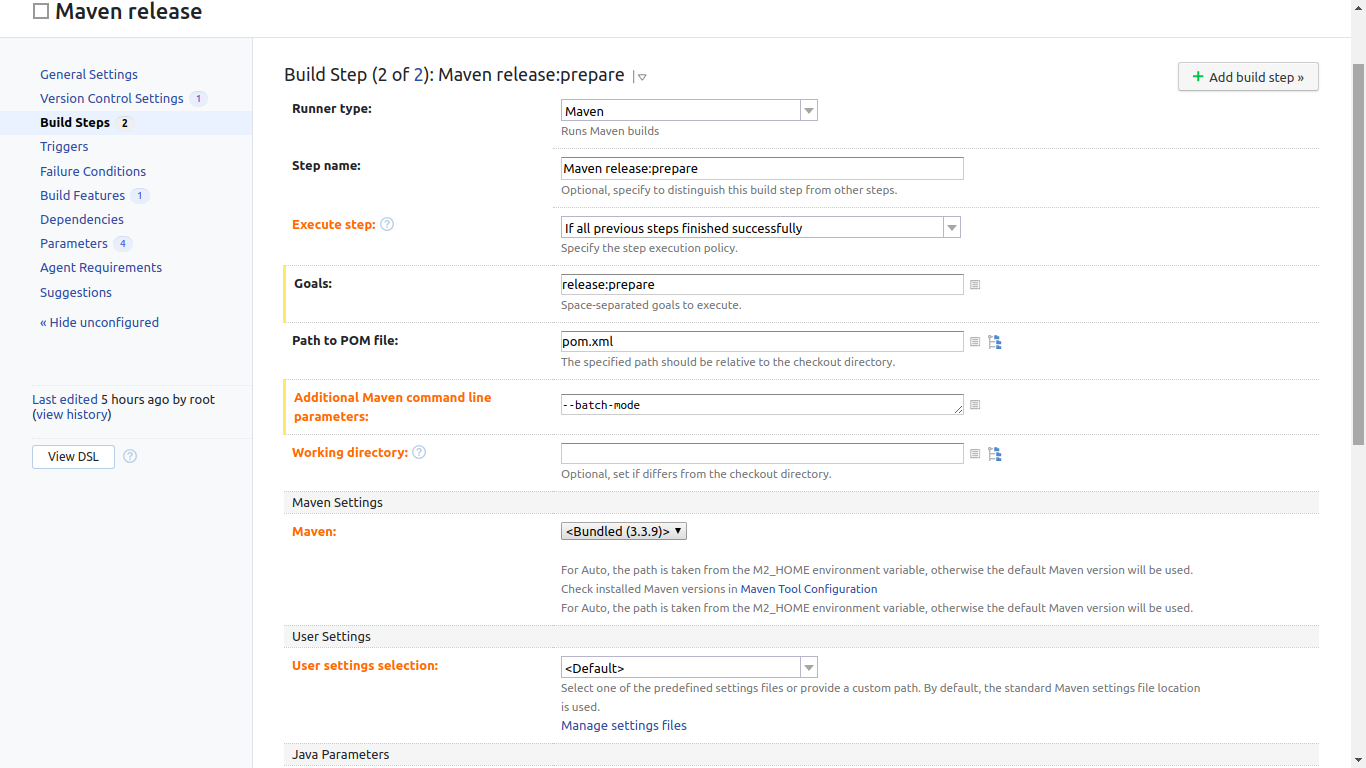
Task: Click parameter insert icon beside POM file path
Action: click(x=975, y=342)
